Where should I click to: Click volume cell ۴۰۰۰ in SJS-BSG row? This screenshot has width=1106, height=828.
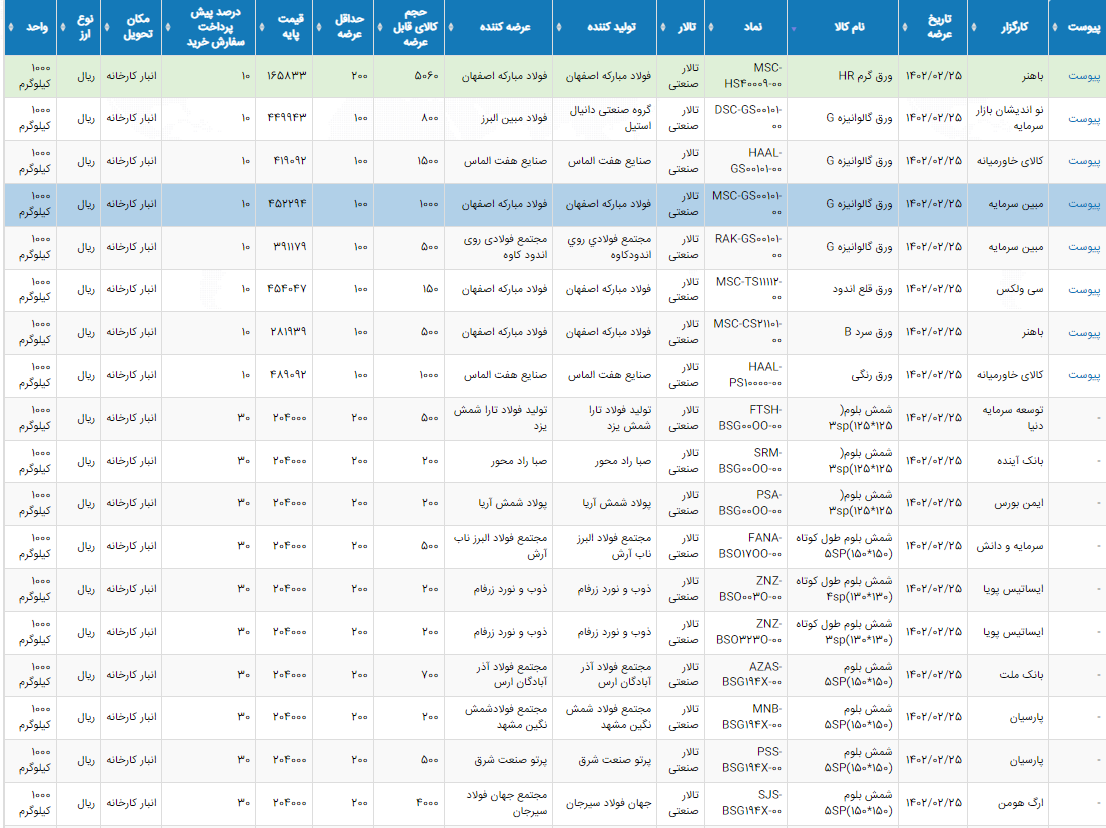409,803
